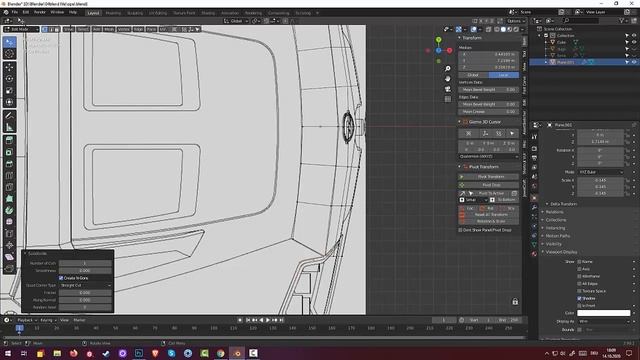
Task: Select the Smooth tool
Action: pos(9,222)
